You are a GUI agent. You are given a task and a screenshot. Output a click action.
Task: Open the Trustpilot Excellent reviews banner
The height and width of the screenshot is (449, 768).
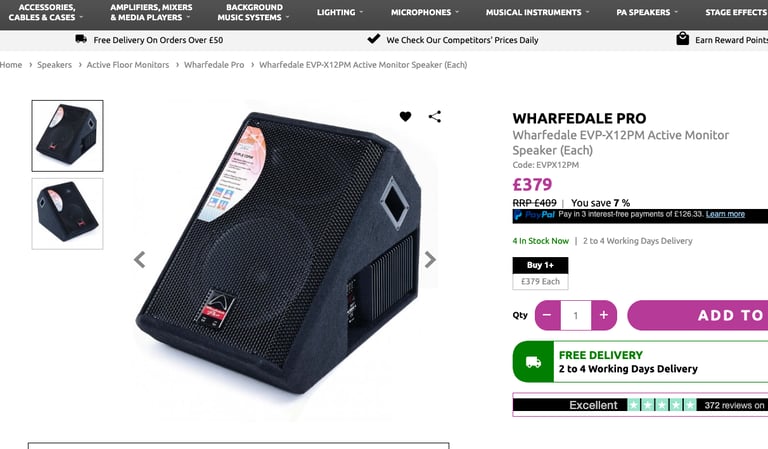pyautogui.click(x=640, y=405)
